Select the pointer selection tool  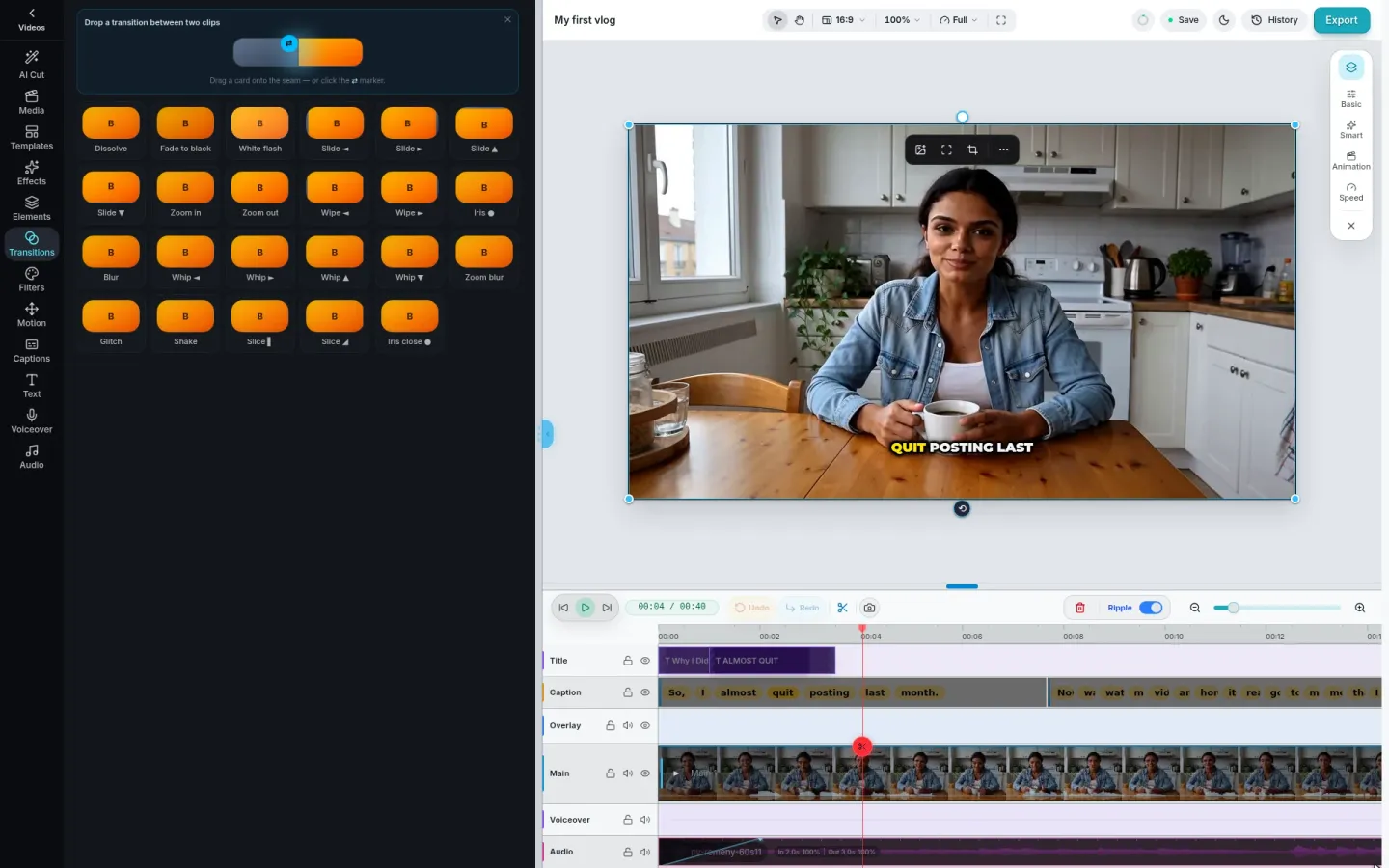777,20
